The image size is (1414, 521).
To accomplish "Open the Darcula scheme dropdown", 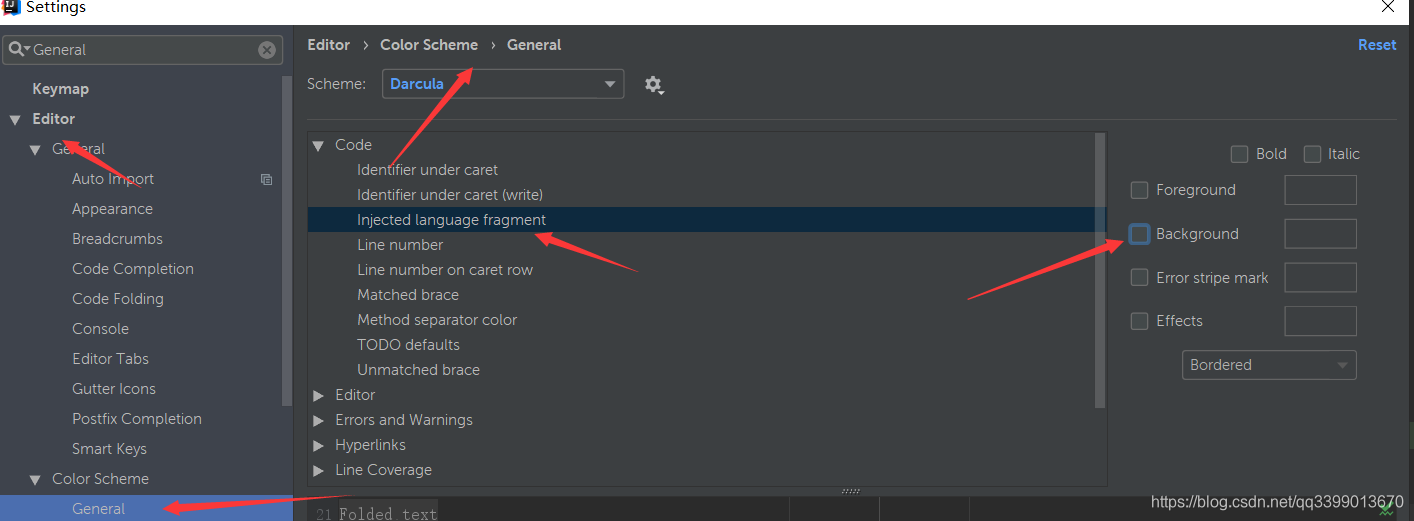I will 503,84.
